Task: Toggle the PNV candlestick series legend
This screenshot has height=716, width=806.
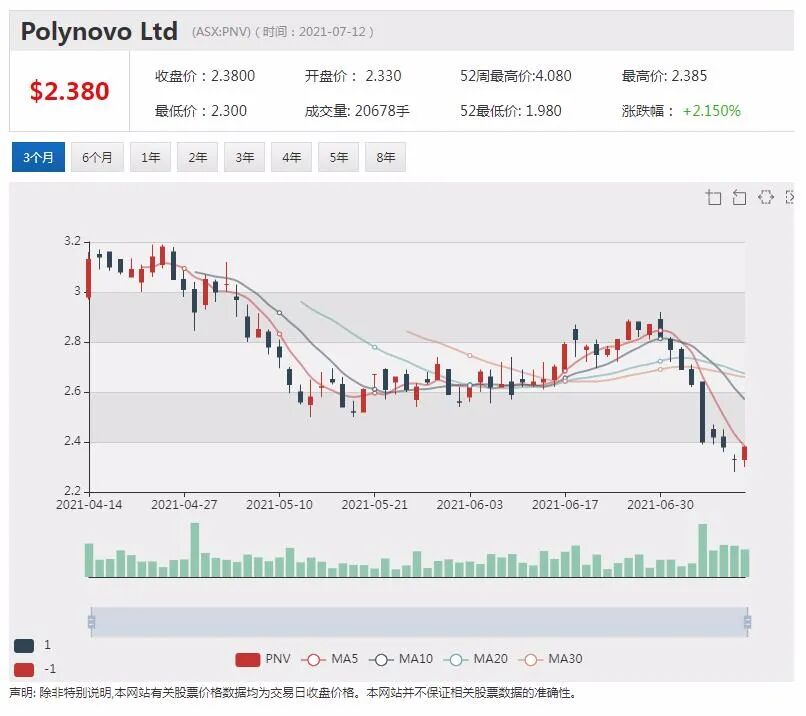Action: click(x=262, y=659)
